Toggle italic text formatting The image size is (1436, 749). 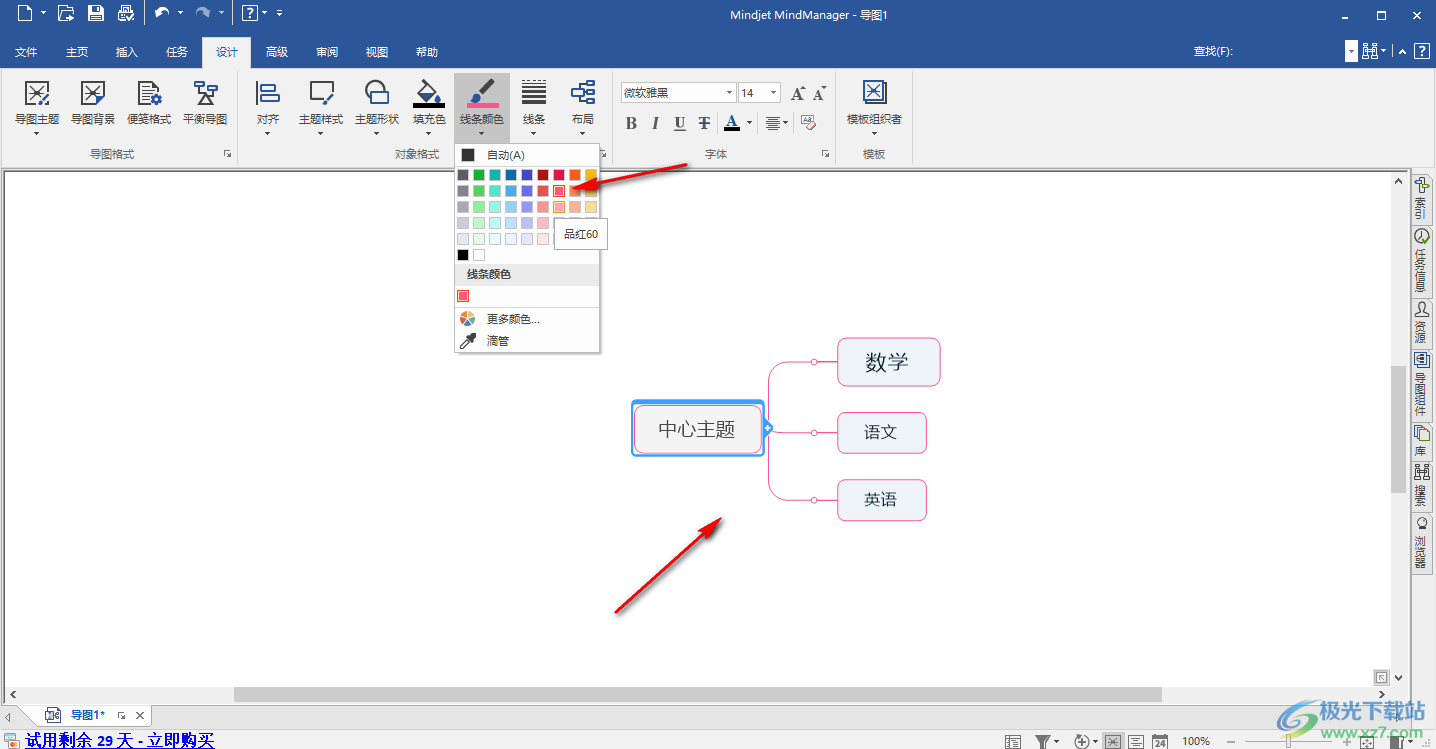coord(655,123)
